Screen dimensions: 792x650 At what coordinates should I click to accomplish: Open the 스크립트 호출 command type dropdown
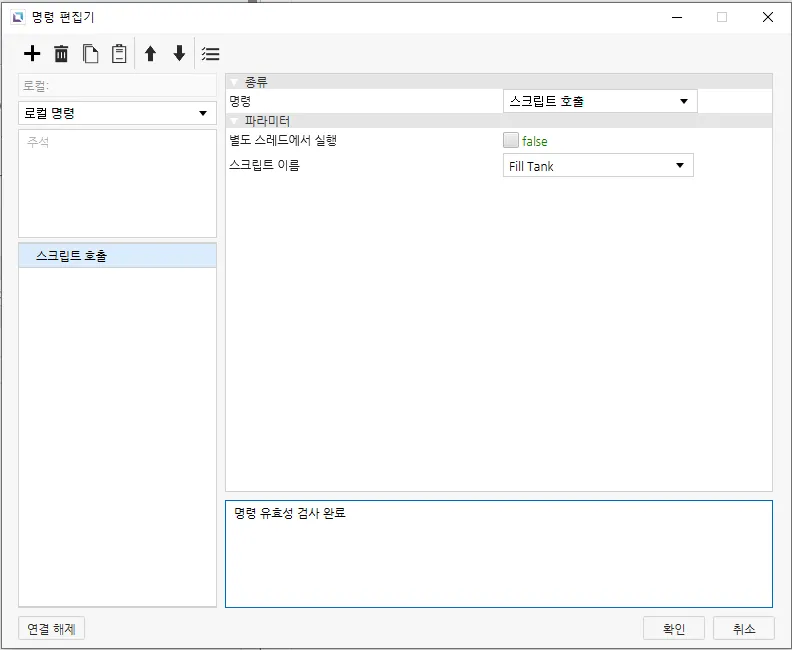click(599, 101)
